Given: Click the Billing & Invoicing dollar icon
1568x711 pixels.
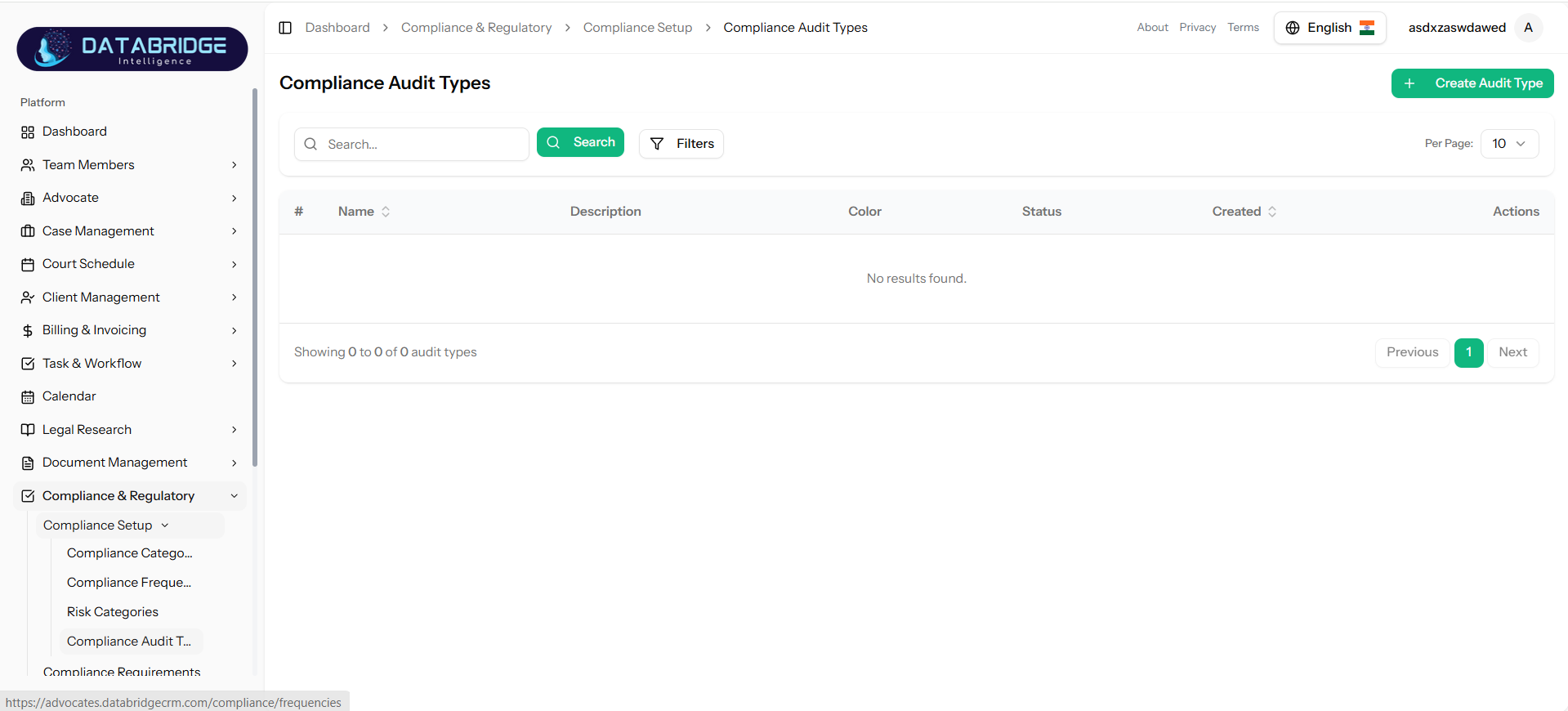Looking at the screenshot, I should coord(28,331).
